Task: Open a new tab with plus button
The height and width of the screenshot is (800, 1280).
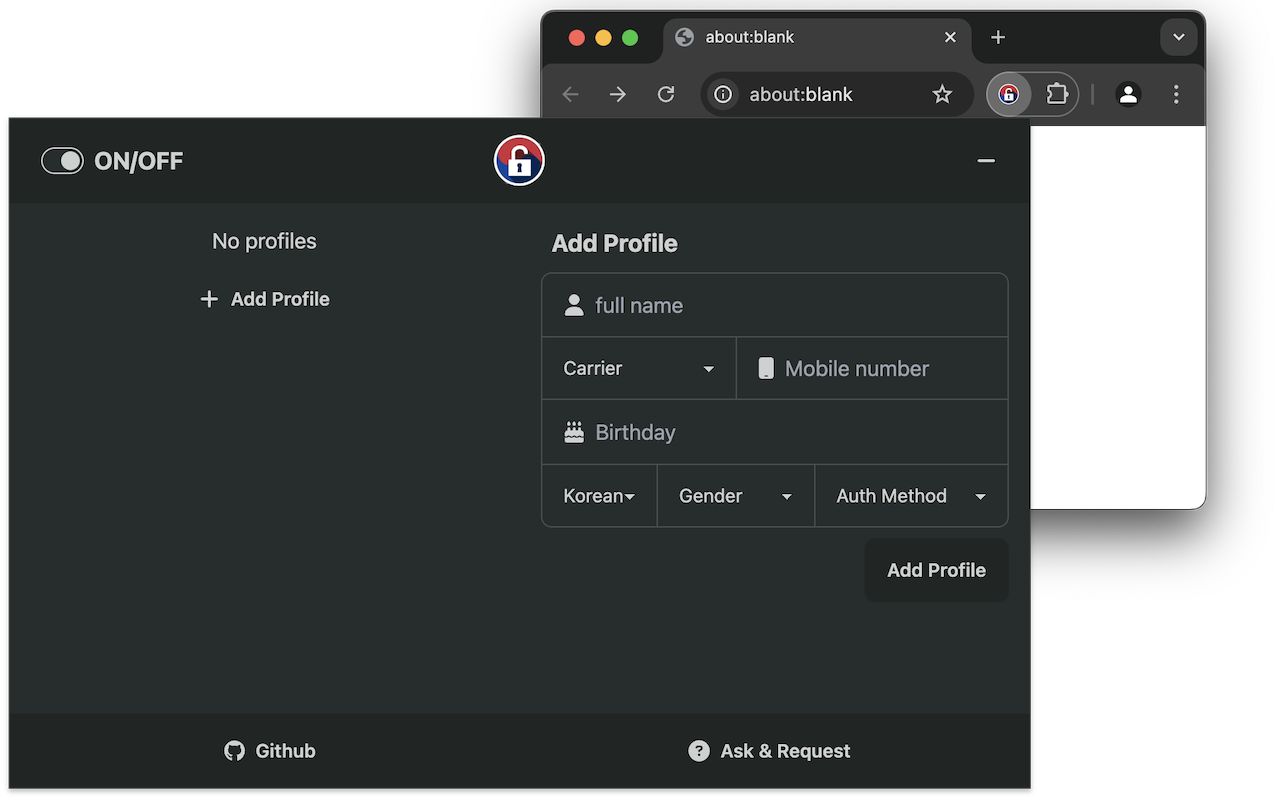Action: coord(998,37)
